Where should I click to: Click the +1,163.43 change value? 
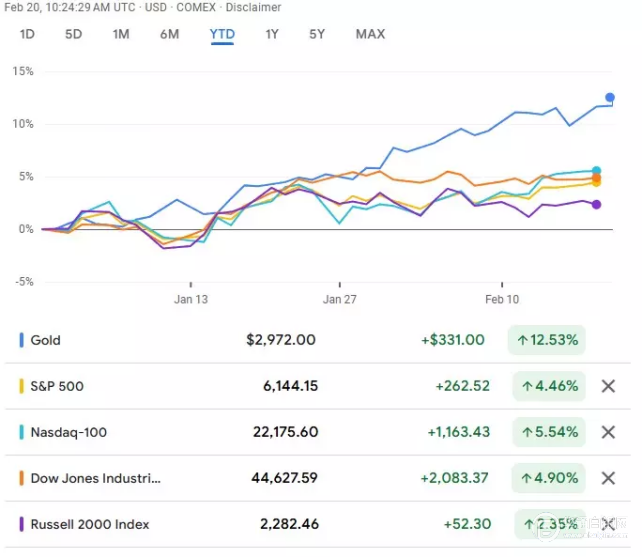click(x=459, y=432)
